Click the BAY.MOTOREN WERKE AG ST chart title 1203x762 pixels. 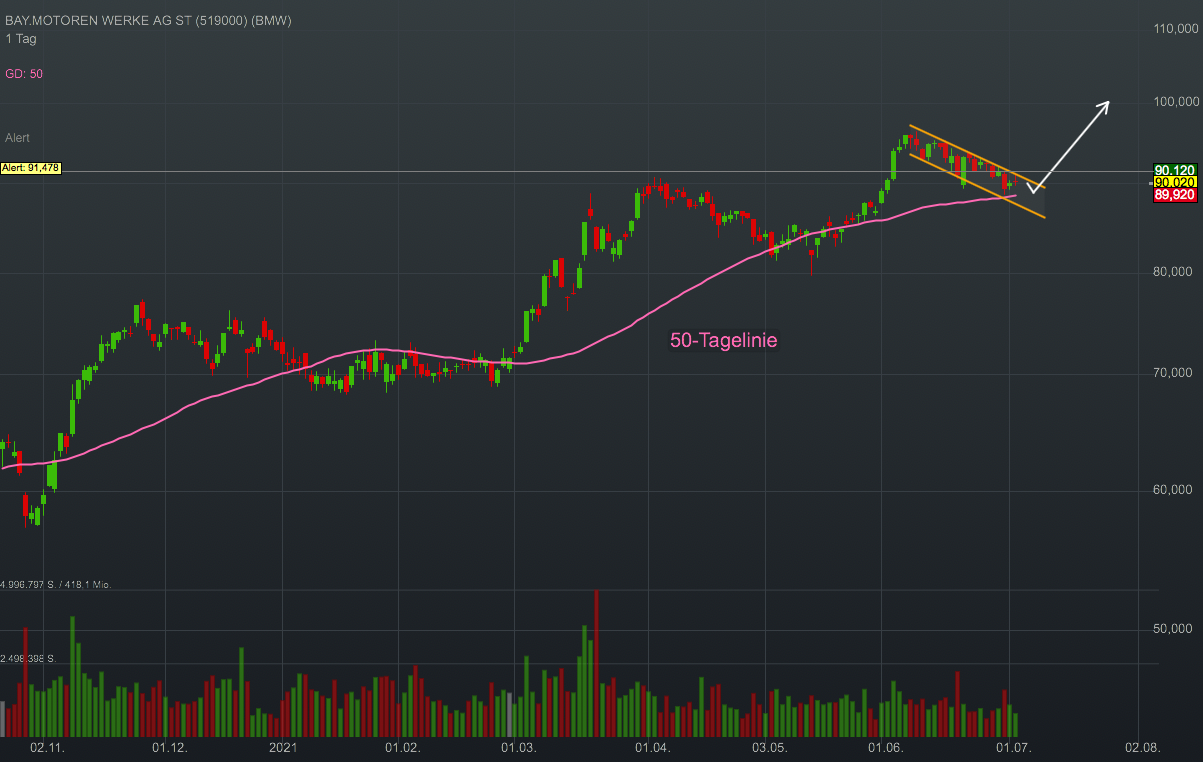click(x=148, y=20)
